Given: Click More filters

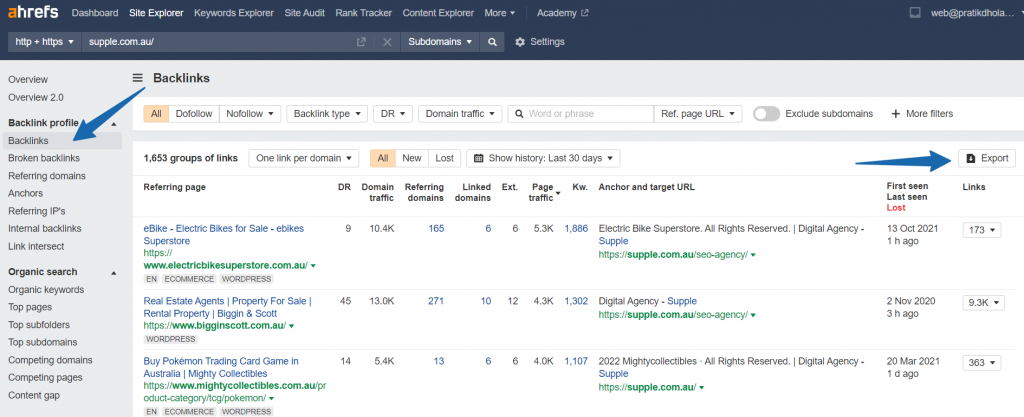Looking at the screenshot, I should tap(922, 114).
